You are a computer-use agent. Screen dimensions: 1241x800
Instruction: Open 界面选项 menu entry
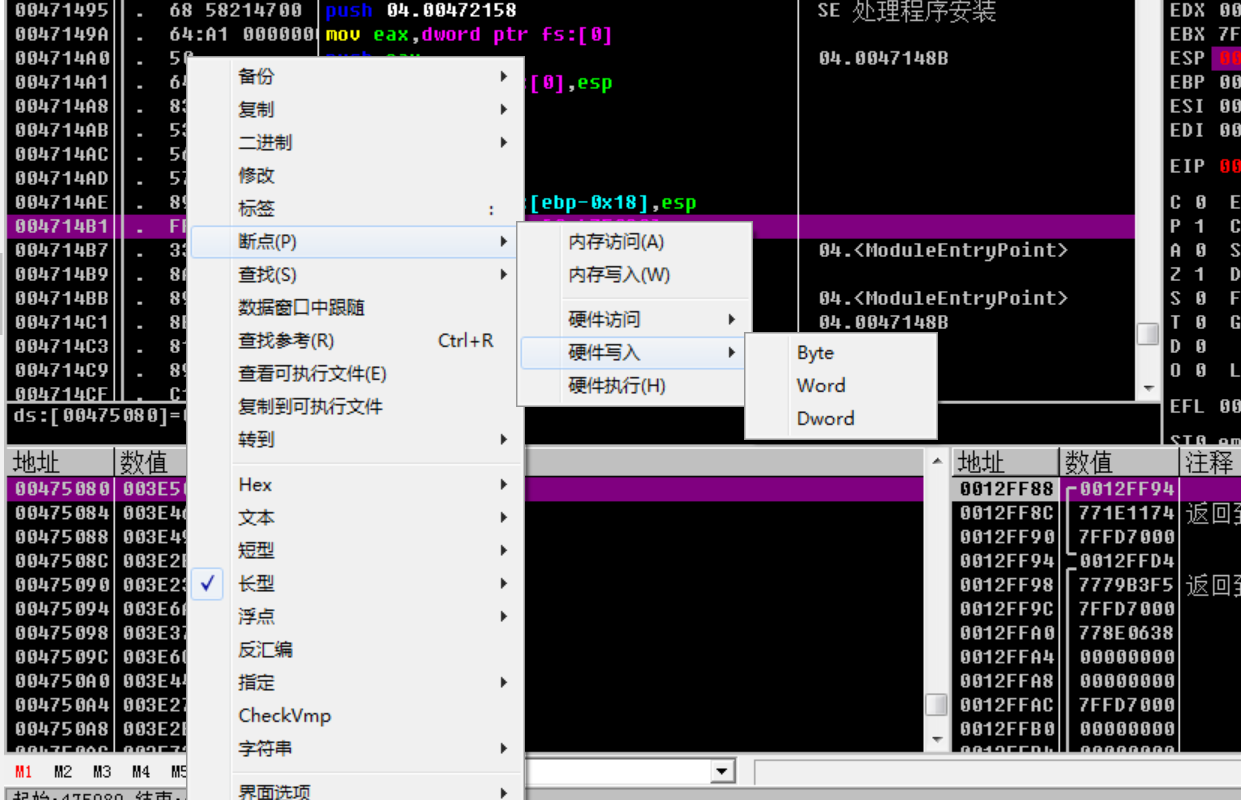point(356,791)
